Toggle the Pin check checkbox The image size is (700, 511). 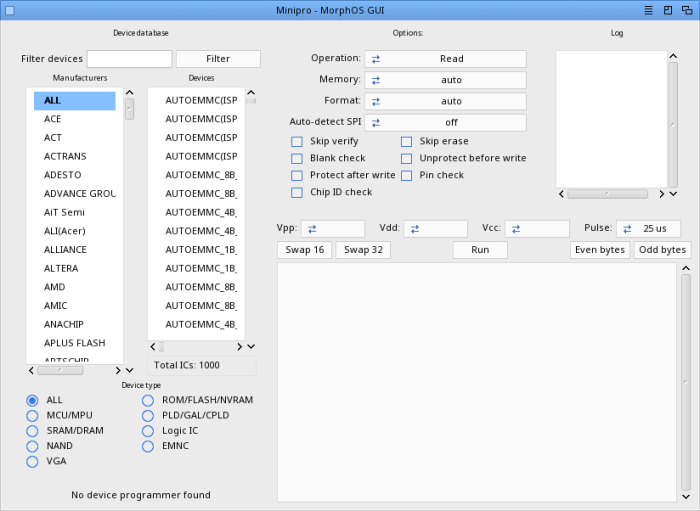point(406,175)
